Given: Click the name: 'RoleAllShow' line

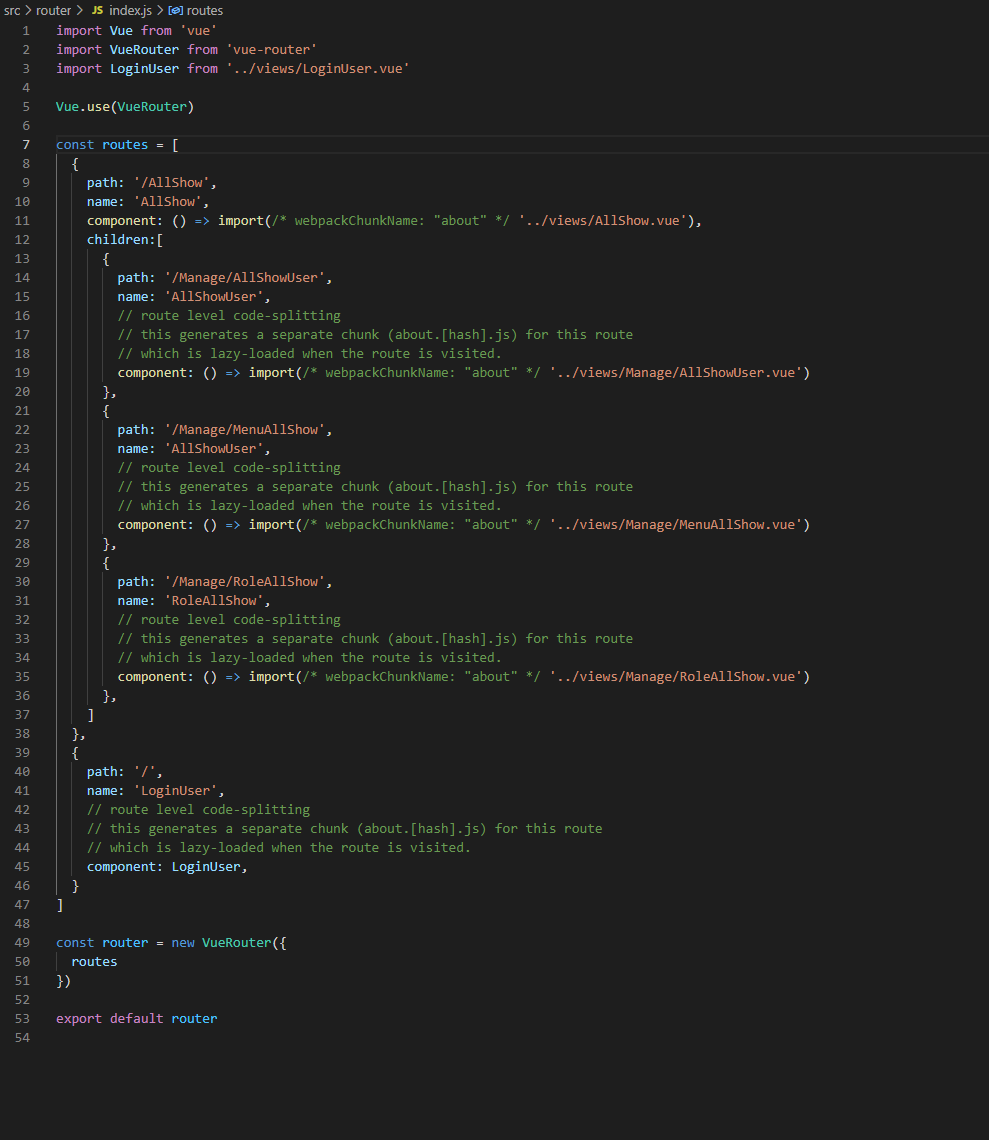Looking at the screenshot, I should [193, 601].
